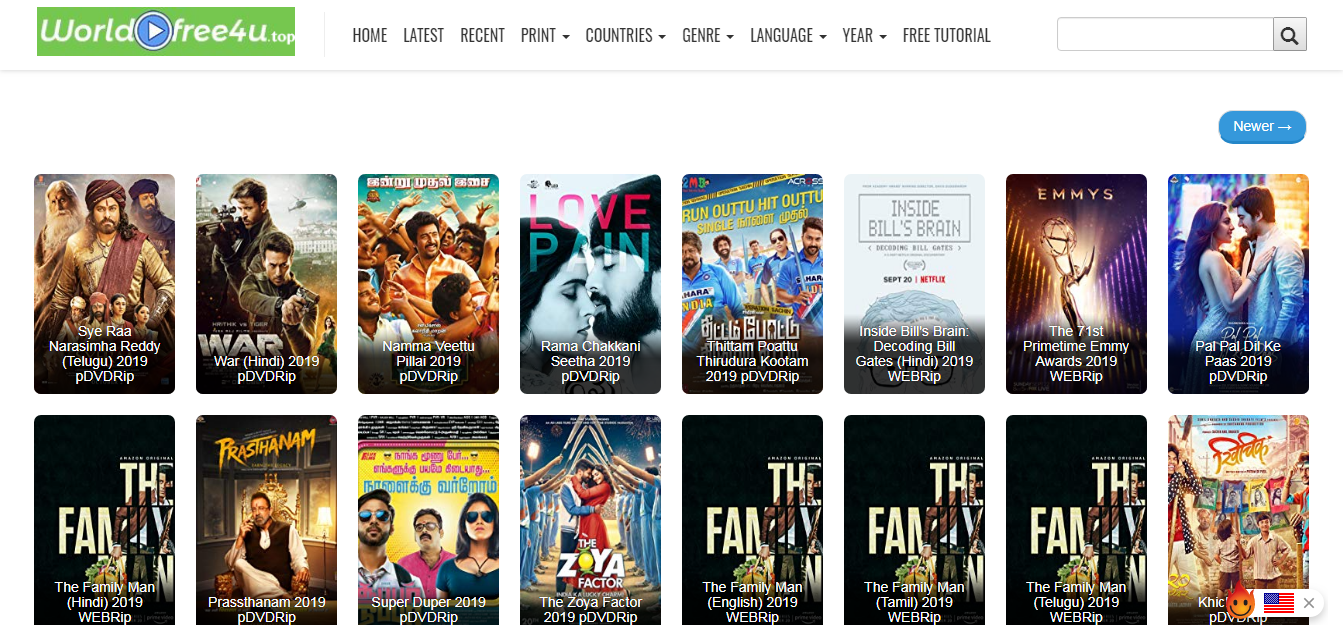Open the LANGUAGE dropdown

click(x=788, y=35)
